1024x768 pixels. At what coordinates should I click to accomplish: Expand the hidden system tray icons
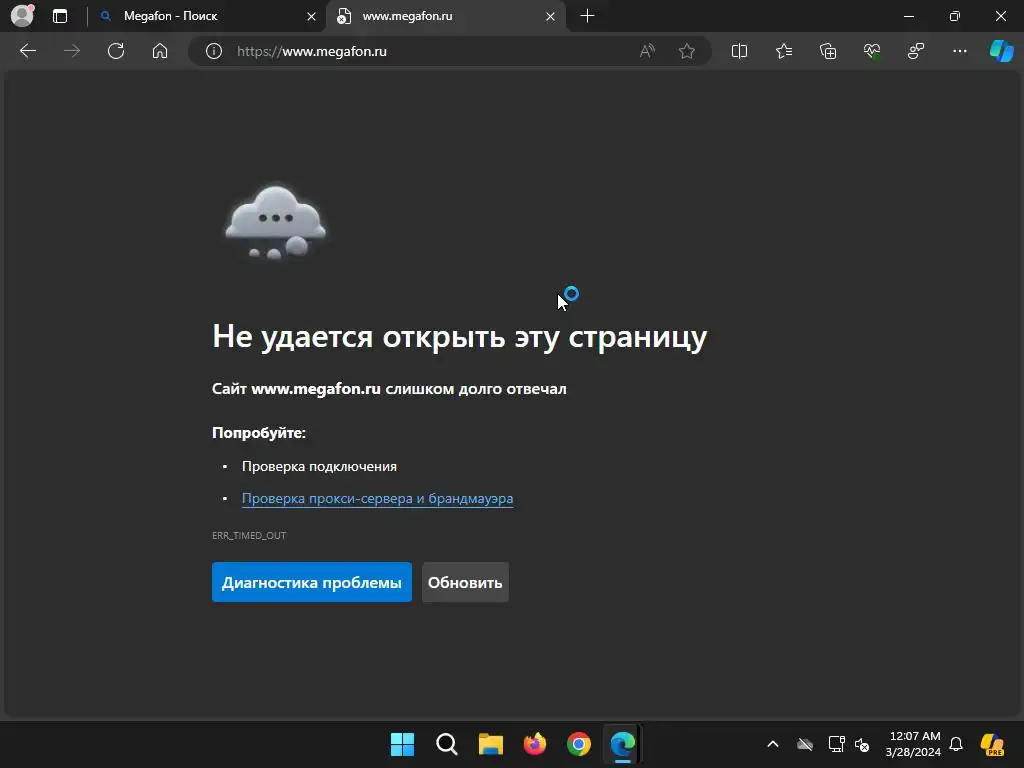(x=773, y=744)
